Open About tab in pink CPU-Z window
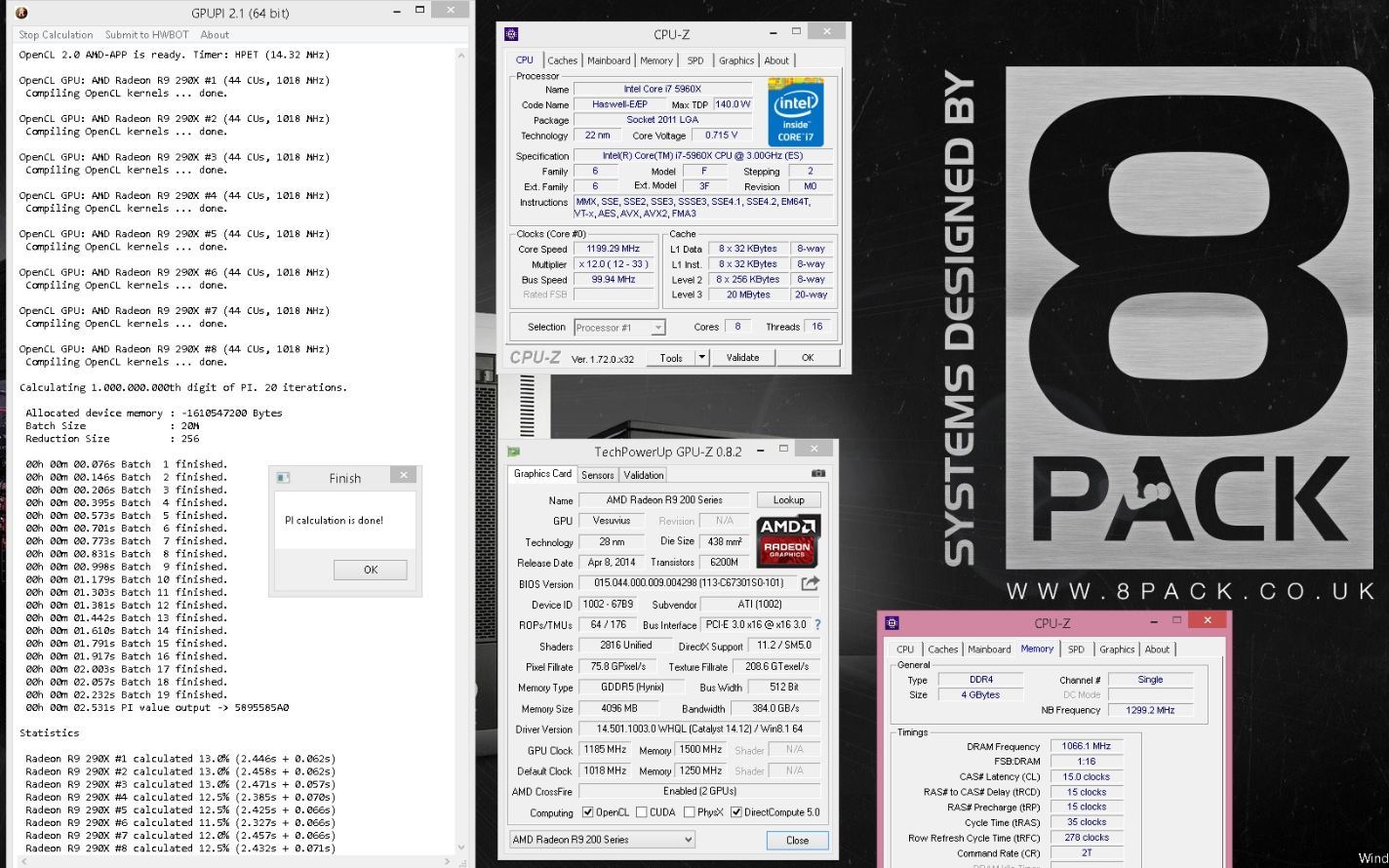The width and height of the screenshot is (1389, 868). tap(1157, 650)
